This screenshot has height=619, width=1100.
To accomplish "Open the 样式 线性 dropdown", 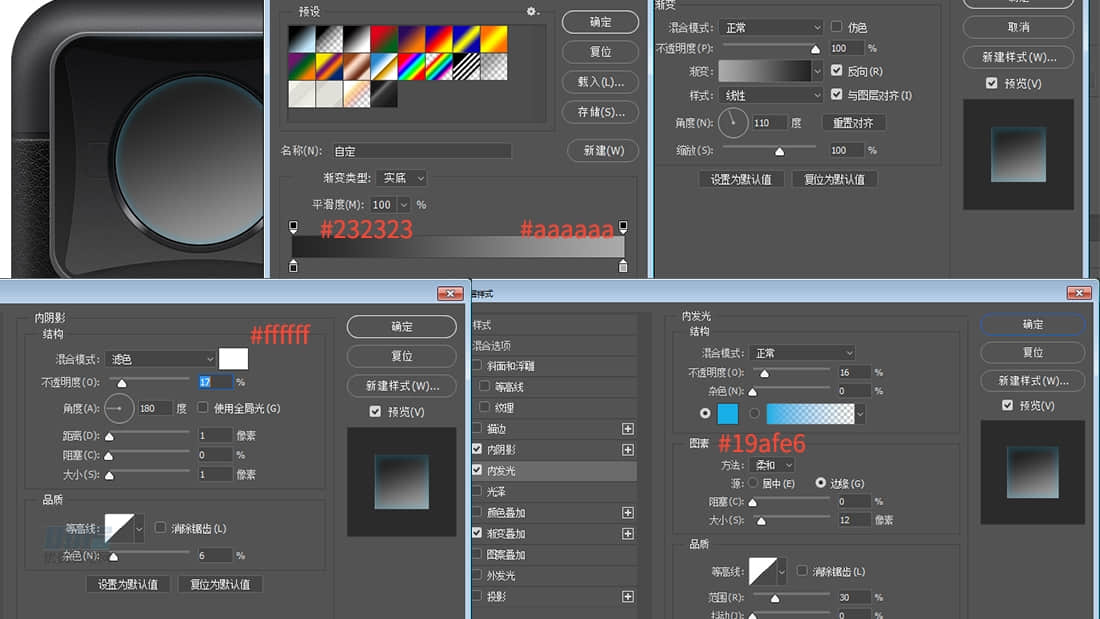I will point(770,95).
